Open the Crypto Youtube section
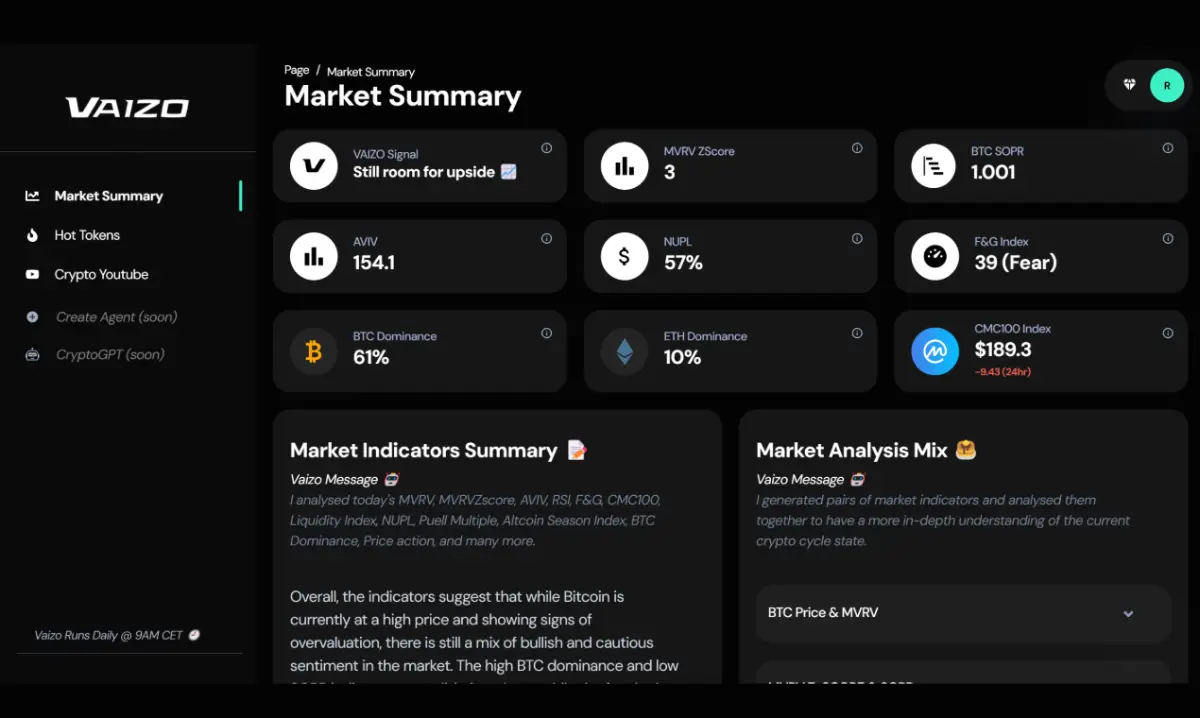Viewport: 1200px width, 718px height. pyautogui.click(x=101, y=274)
